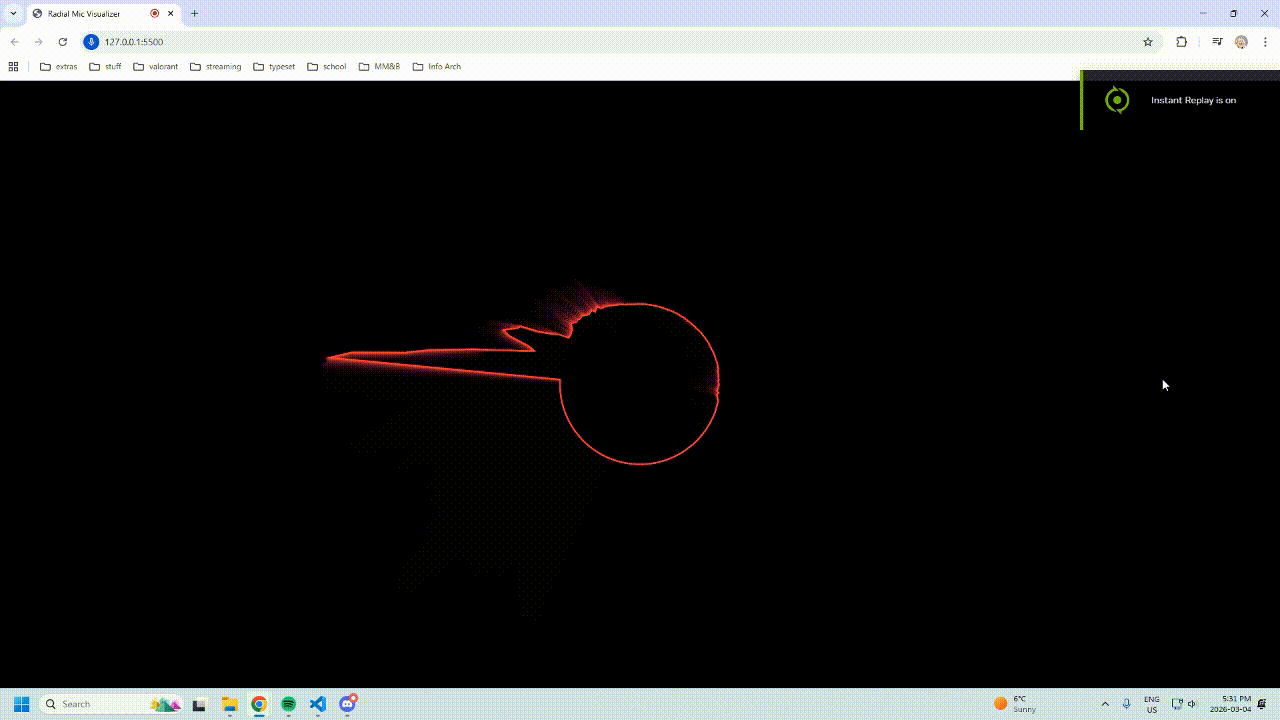Mute the microphone from the system tray
Image resolution: width=1280 pixels, height=720 pixels.
1126,703
